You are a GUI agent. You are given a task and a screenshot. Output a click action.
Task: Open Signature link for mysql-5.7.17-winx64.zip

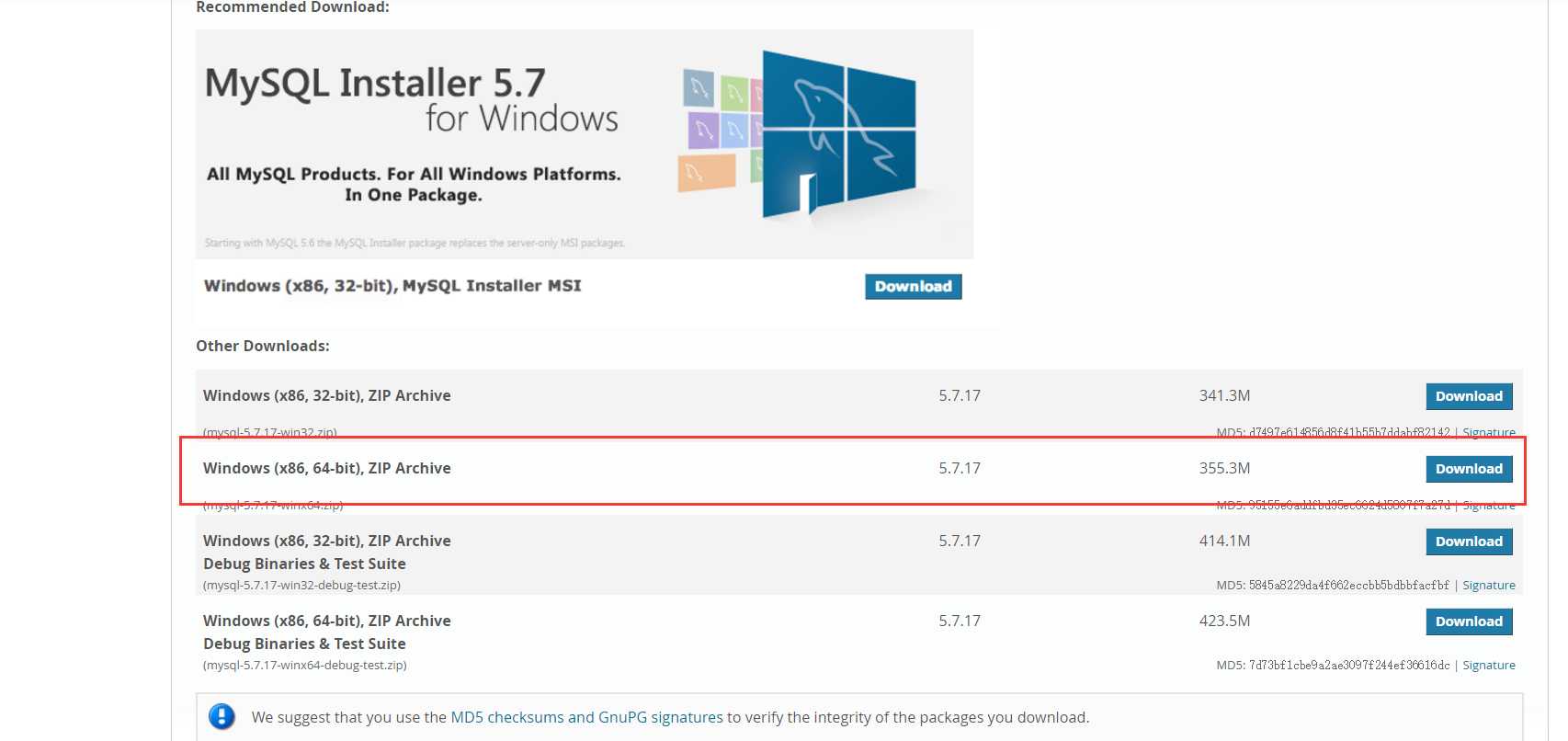pyautogui.click(x=1489, y=505)
